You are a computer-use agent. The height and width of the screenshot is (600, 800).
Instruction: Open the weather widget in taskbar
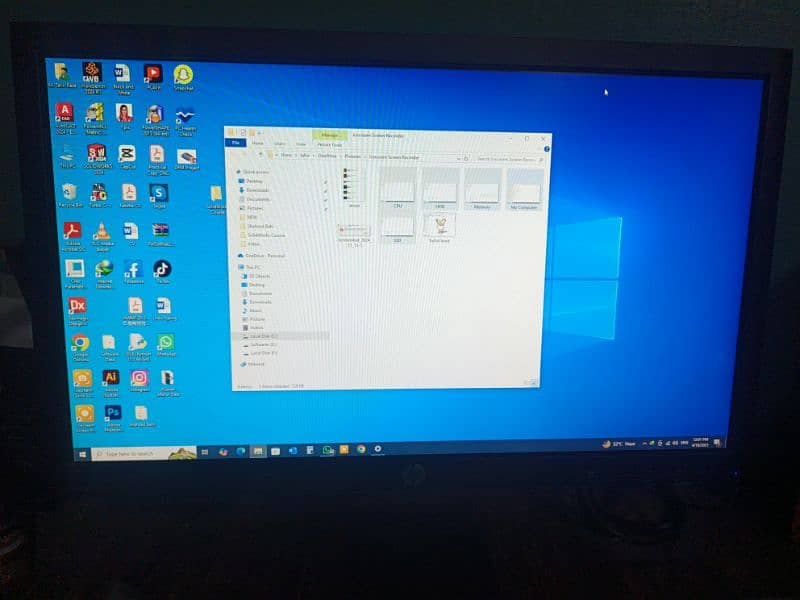618,444
